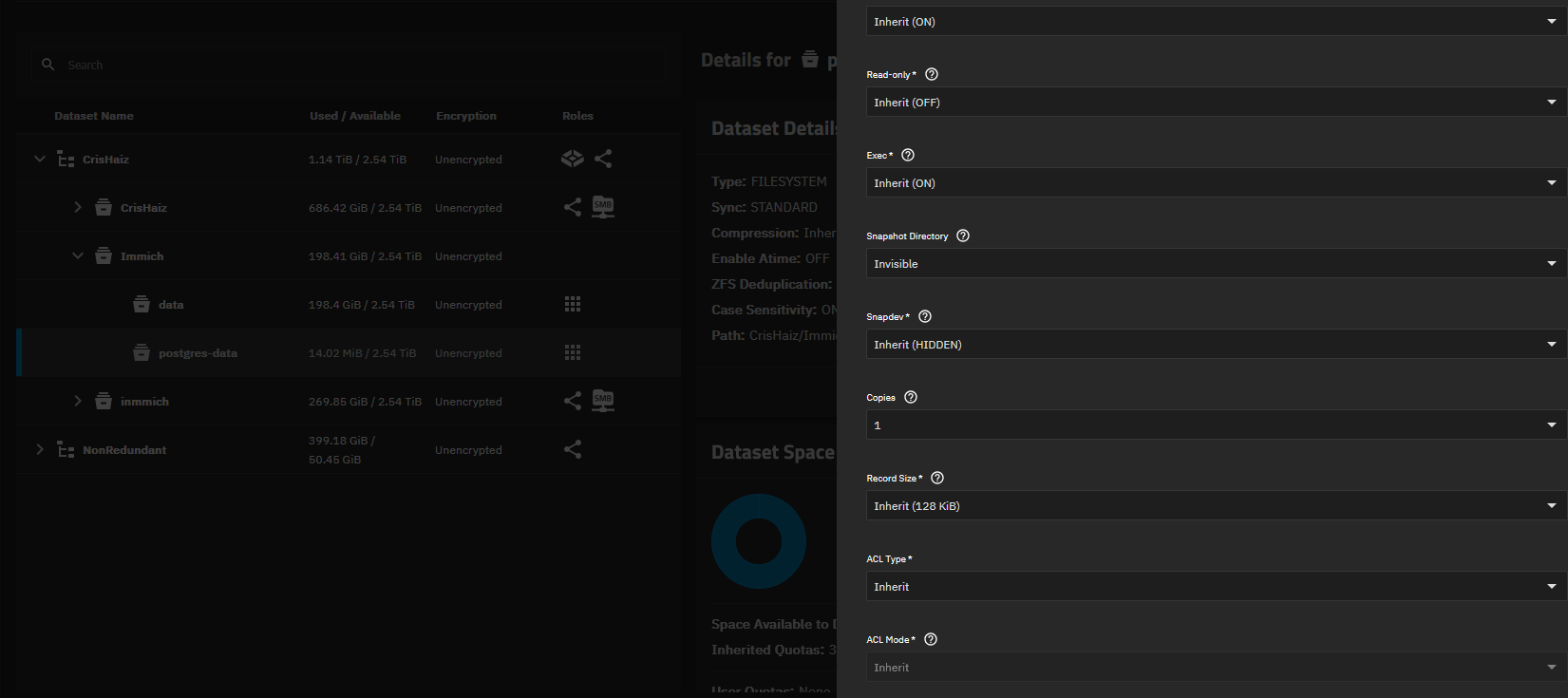
Task: Expand the NonRedundant pool tree
Action: point(40,449)
